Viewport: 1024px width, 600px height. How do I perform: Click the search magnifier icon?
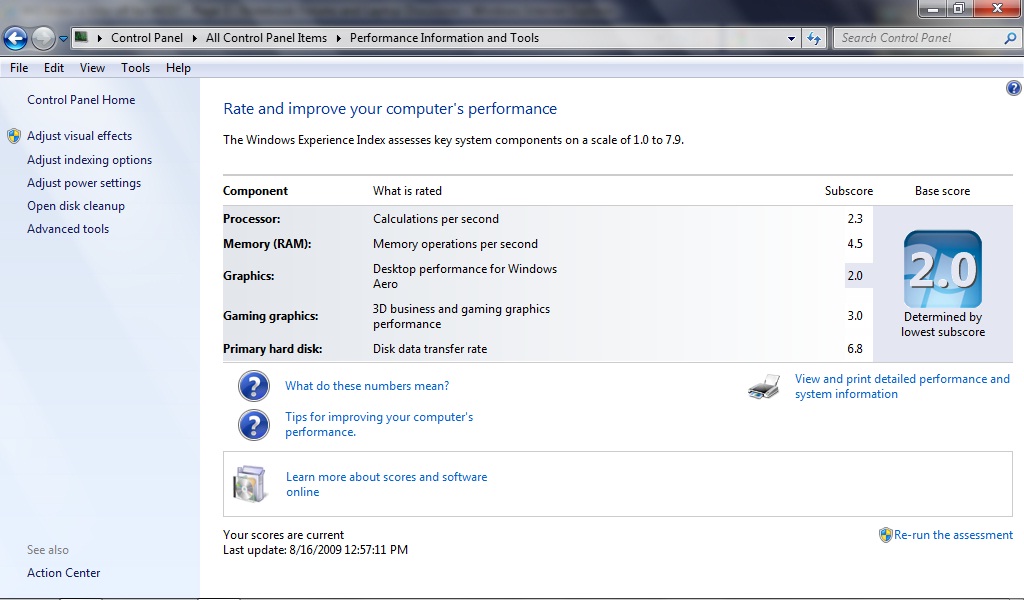click(x=1010, y=38)
